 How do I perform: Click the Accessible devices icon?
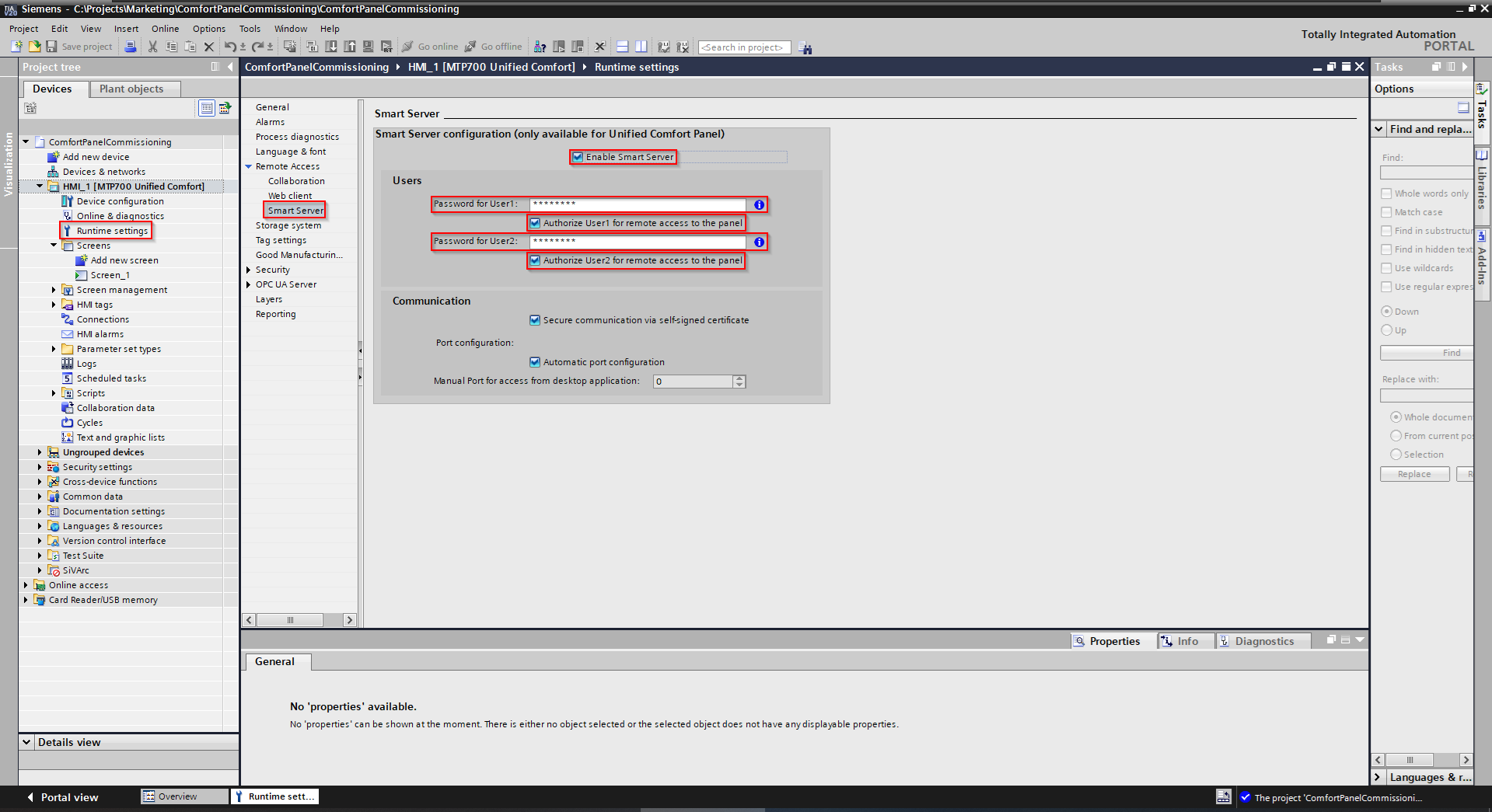click(x=540, y=47)
